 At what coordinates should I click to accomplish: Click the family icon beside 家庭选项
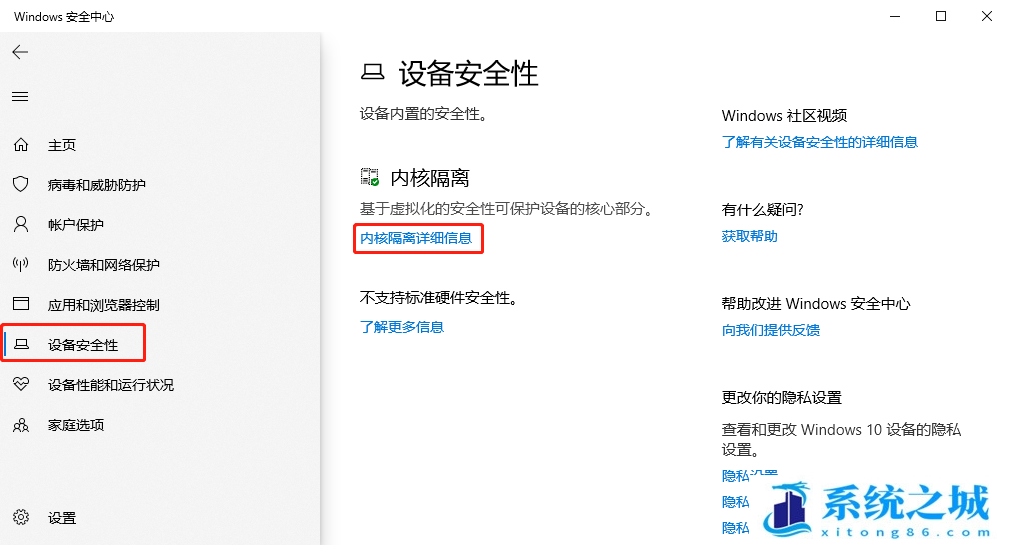21,425
